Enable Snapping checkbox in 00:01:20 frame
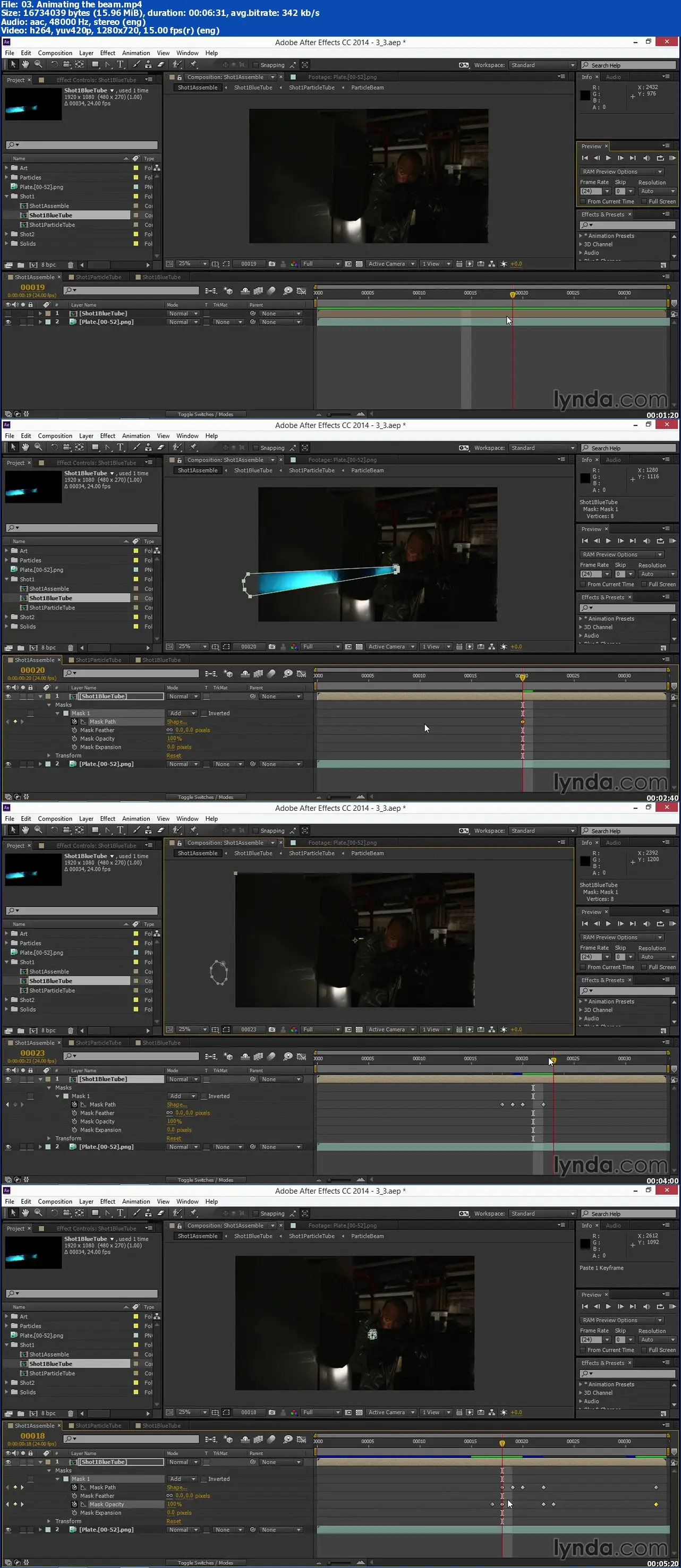This screenshot has height=1568, width=681. [256, 65]
